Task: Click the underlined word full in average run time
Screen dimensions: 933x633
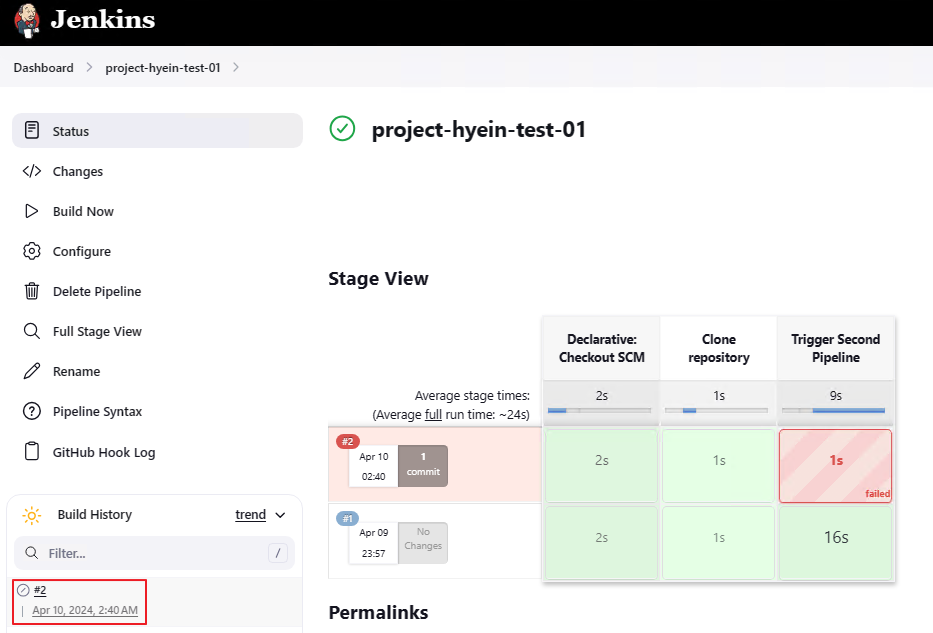Action: (x=433, y=415)
